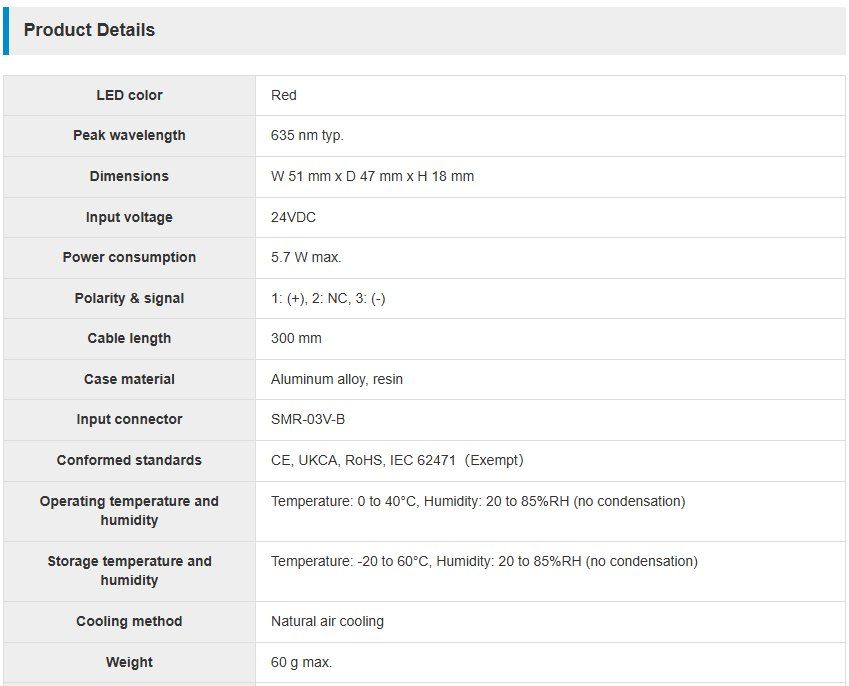Click the '60 g max.' value
The image size is (849, 686).
pos(302,662)
